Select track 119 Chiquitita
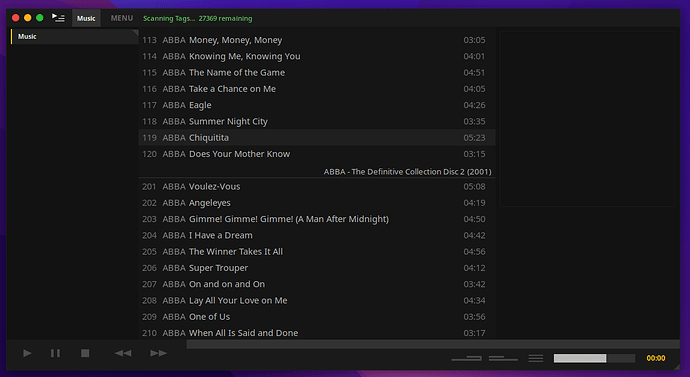The width and height of the screenshot is (690, 377). (317, 138)
